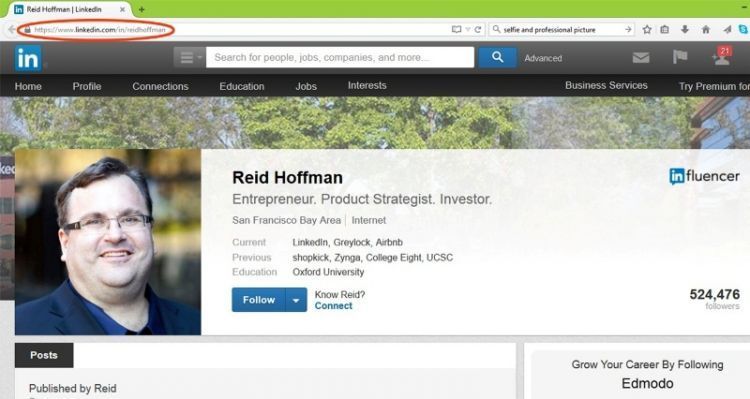Screen dimensions: 750x399
Task: Click the Advanced search link
Action: tap(543, 58)
